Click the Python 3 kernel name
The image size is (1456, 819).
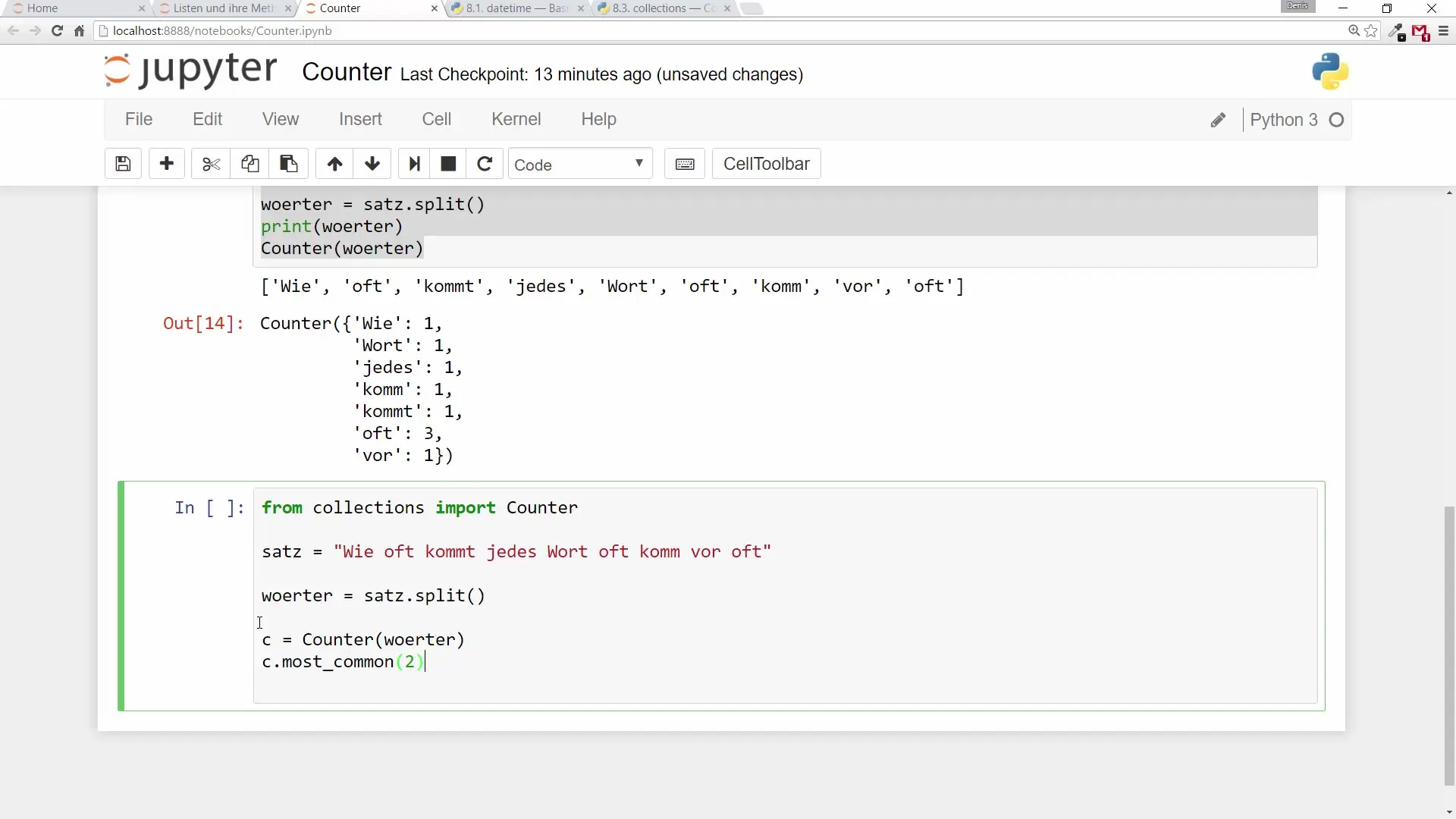(1283, 120)
